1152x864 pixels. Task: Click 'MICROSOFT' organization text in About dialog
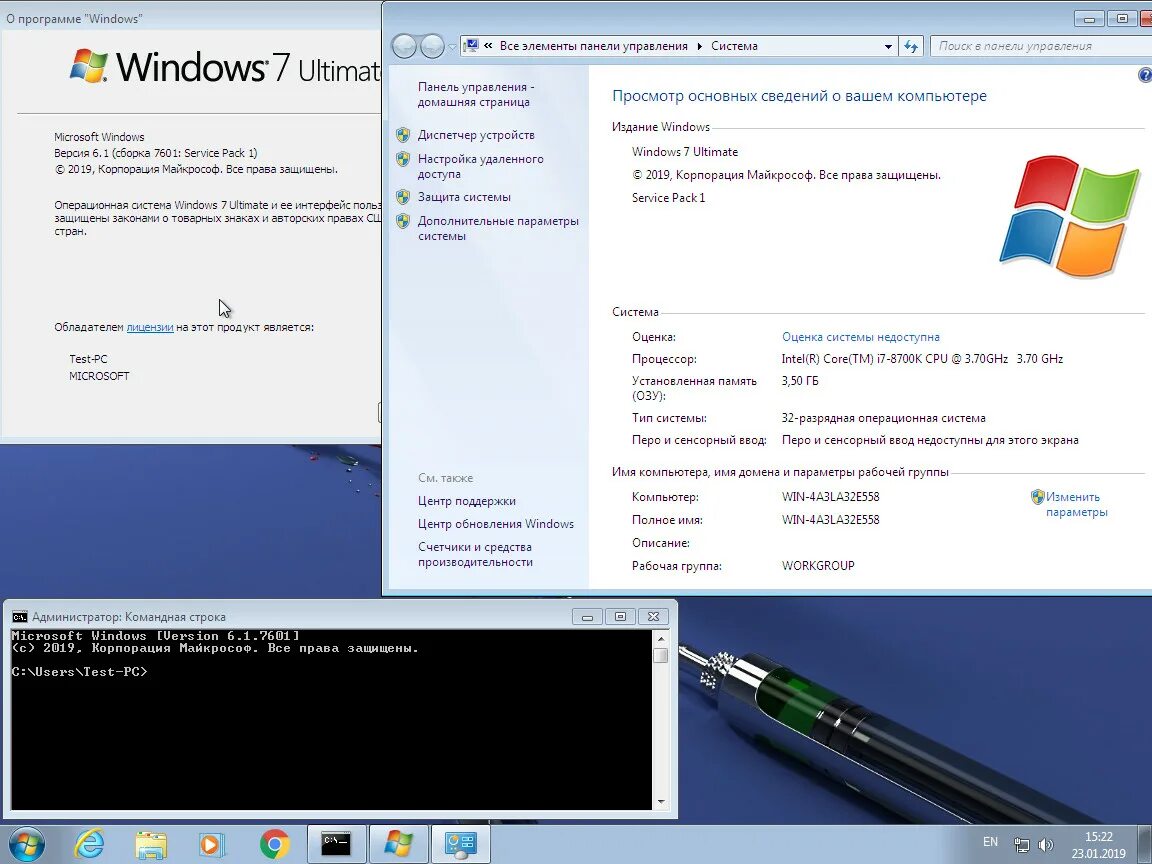pos(99,376)
